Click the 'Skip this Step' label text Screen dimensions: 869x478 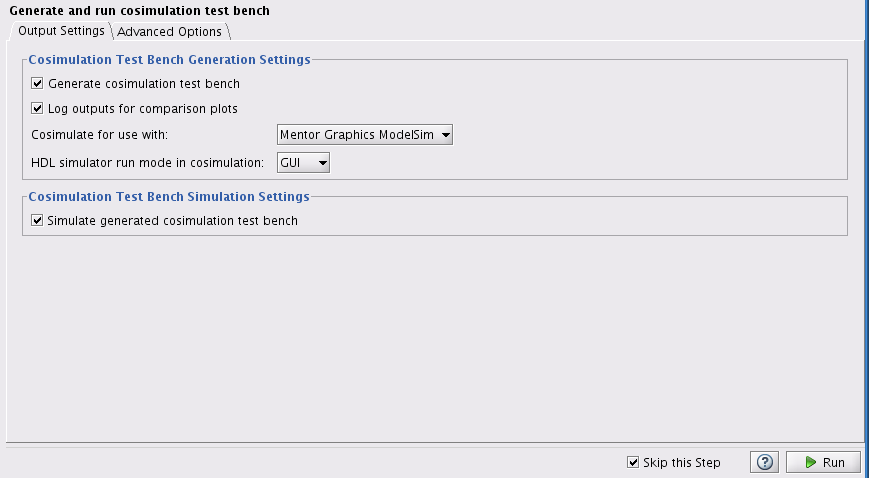[683, 462]
